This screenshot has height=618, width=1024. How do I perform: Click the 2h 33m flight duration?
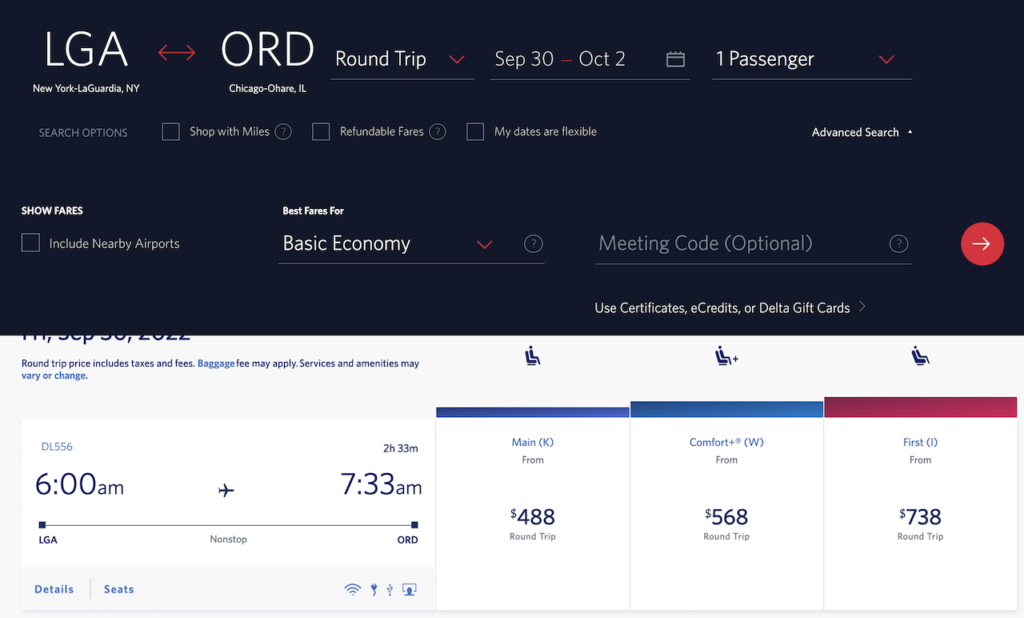(400, 448)
